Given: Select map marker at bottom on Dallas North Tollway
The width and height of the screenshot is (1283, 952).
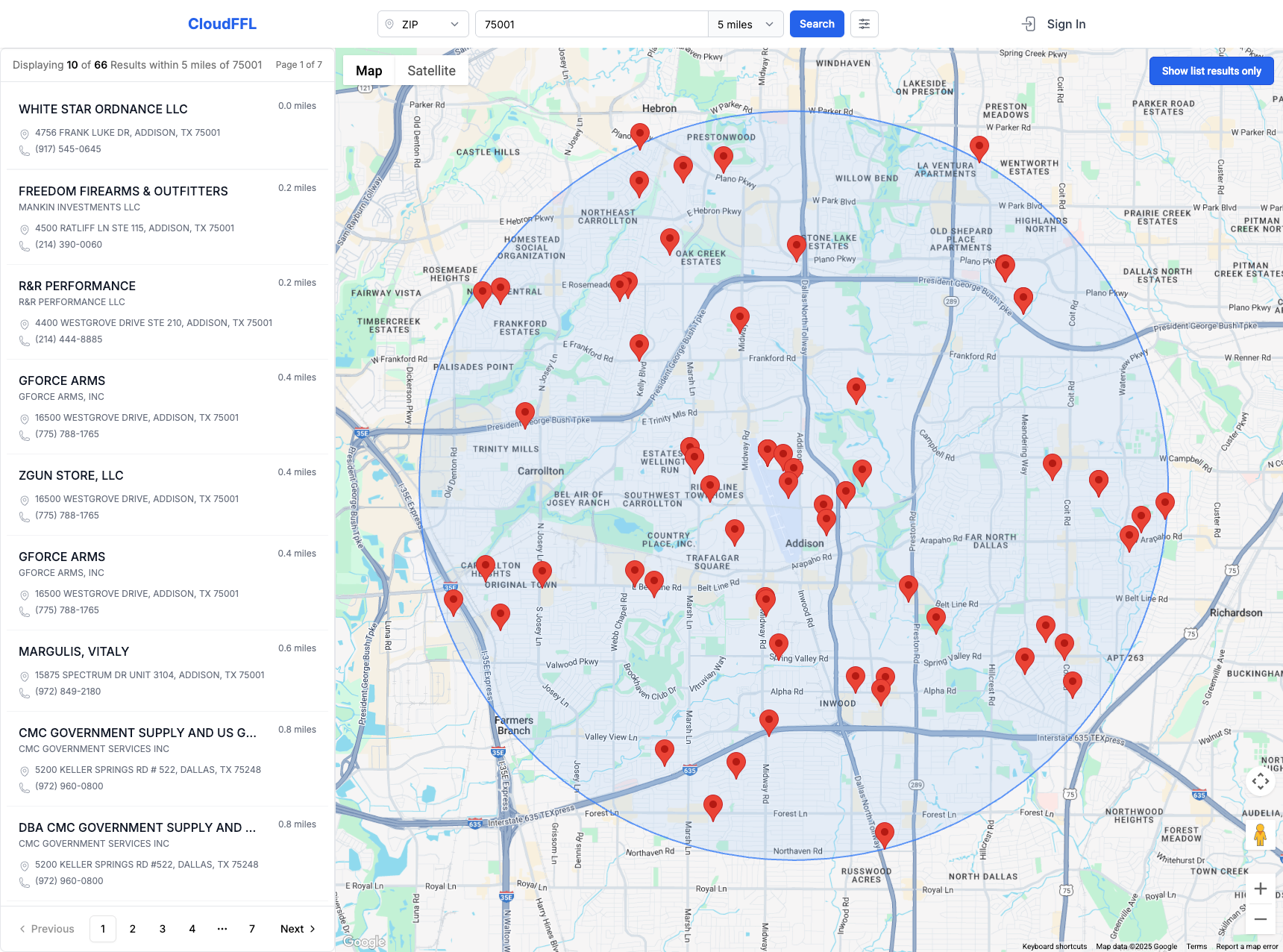Looking at the screenshot, I should click(x=885, y=834).
